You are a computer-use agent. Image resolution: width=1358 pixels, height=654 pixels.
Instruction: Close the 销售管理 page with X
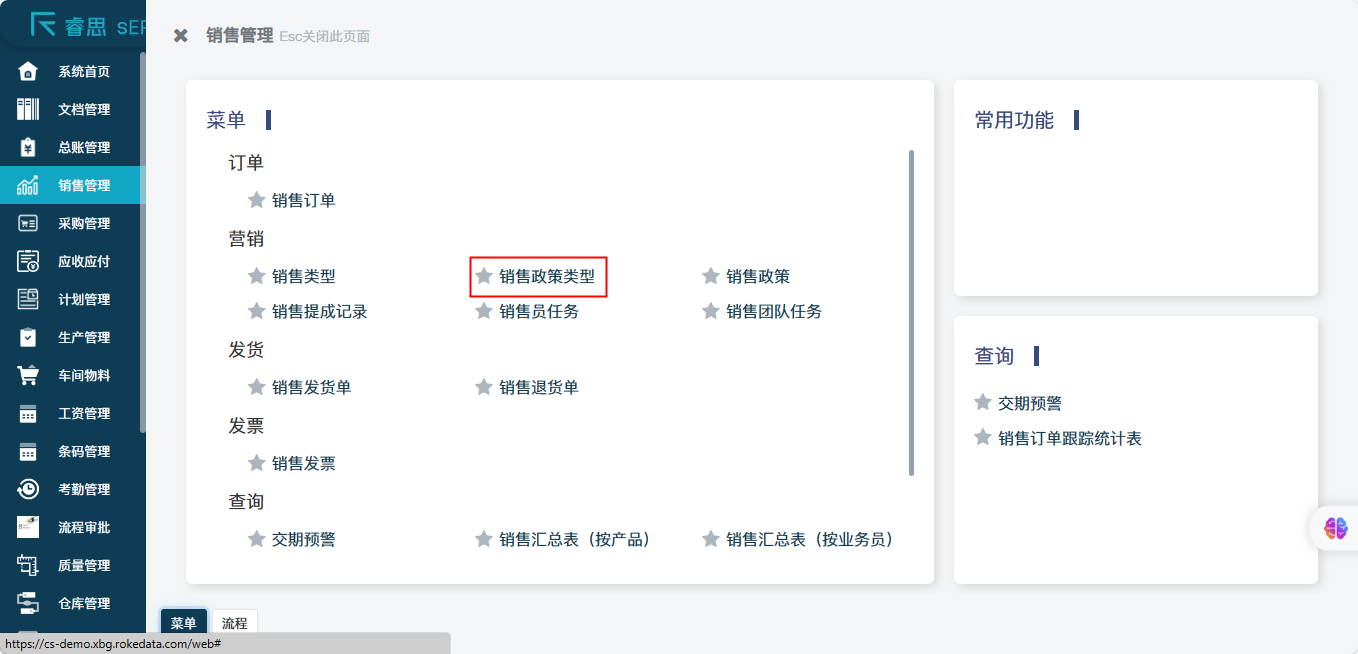181,36
